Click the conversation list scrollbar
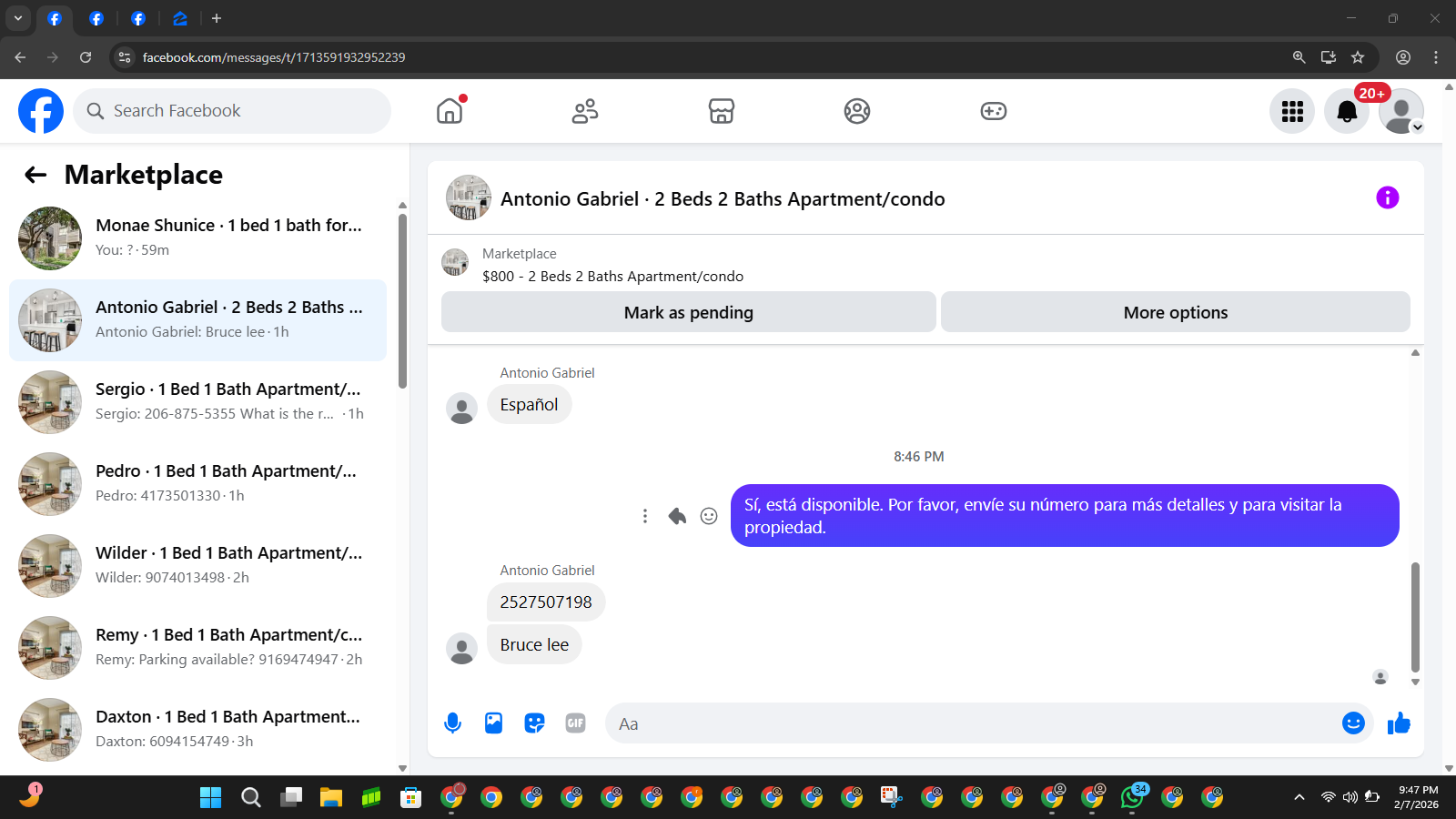 pyautogui.click(x=402, y=300)
